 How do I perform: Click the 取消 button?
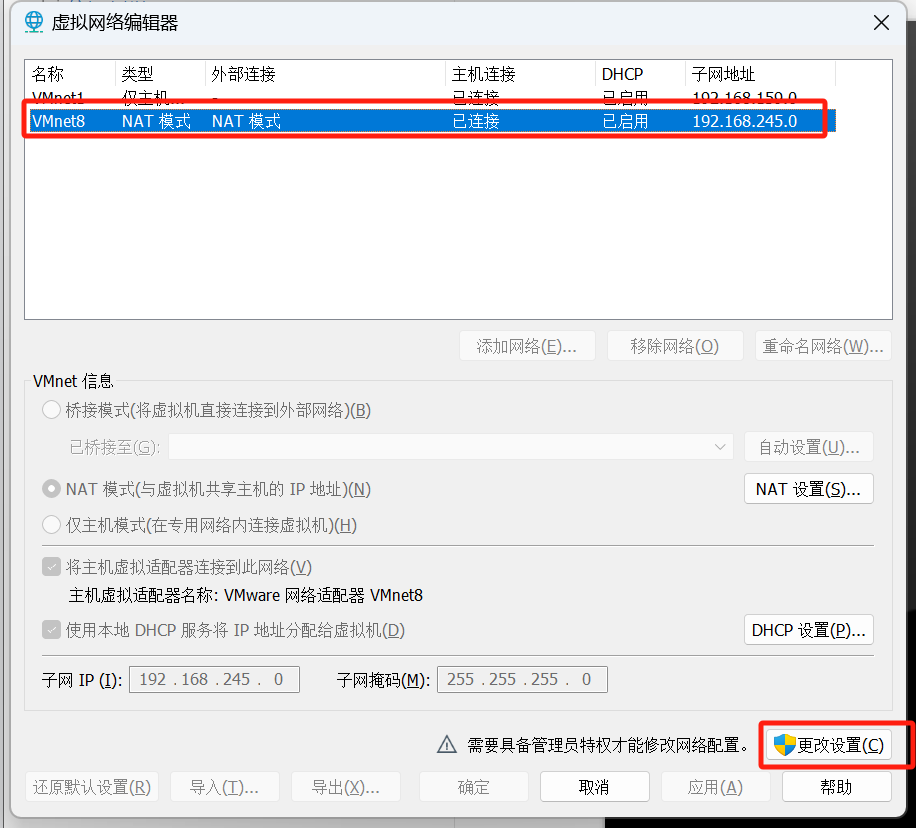594,787
